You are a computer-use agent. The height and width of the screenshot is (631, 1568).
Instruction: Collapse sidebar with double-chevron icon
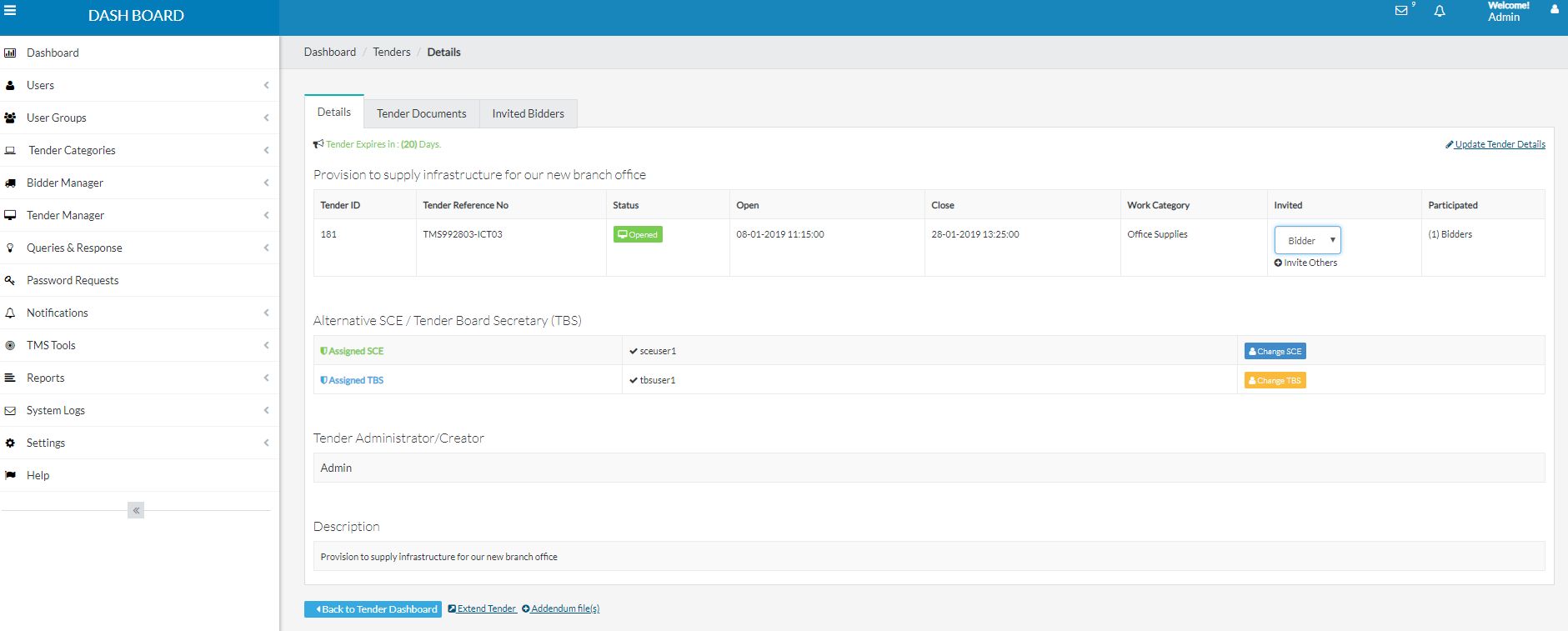tap(136, 510)
